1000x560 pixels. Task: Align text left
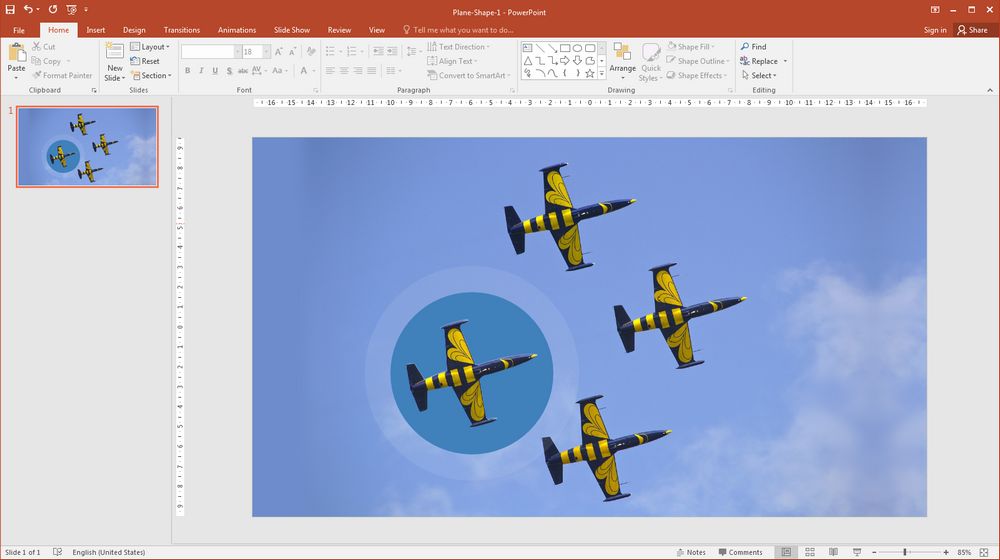(330, 71)
